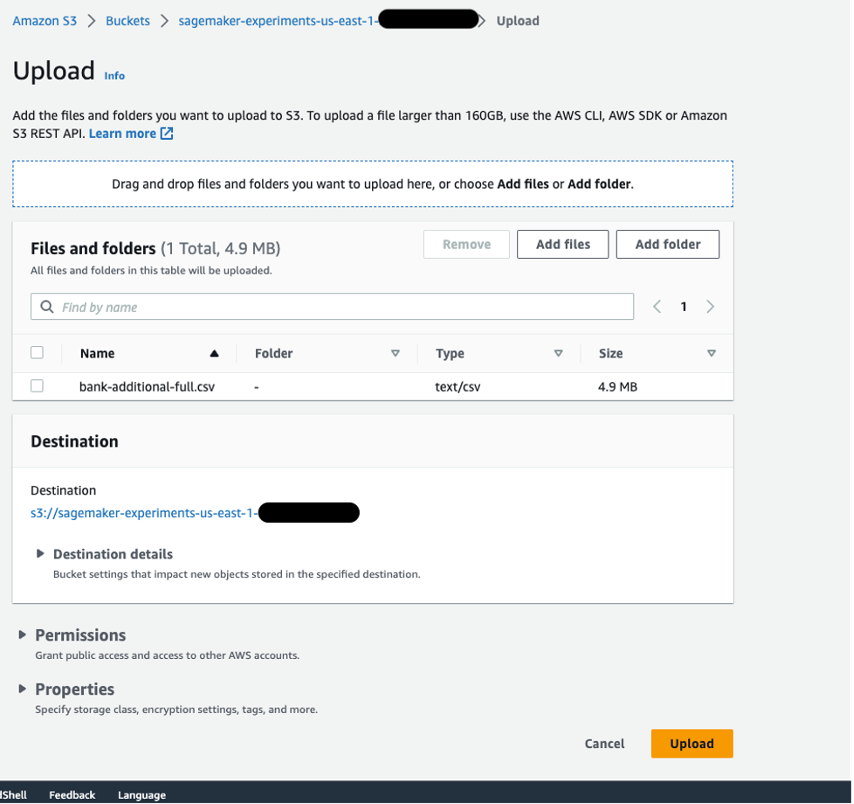The image size is (854, 804).
Task: Click the Folder column sort arrow
Action: coord(395,354)
